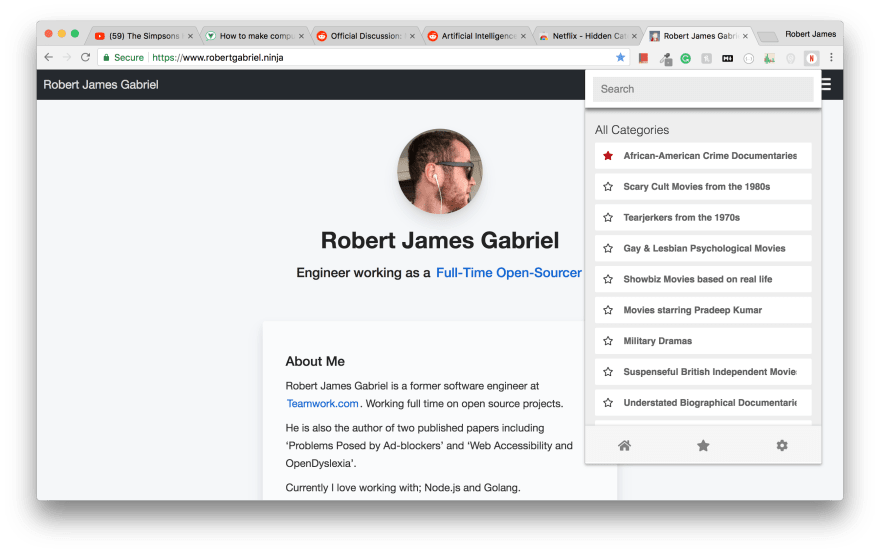Bookmark this page with the blue star

[x=620, y=57]
